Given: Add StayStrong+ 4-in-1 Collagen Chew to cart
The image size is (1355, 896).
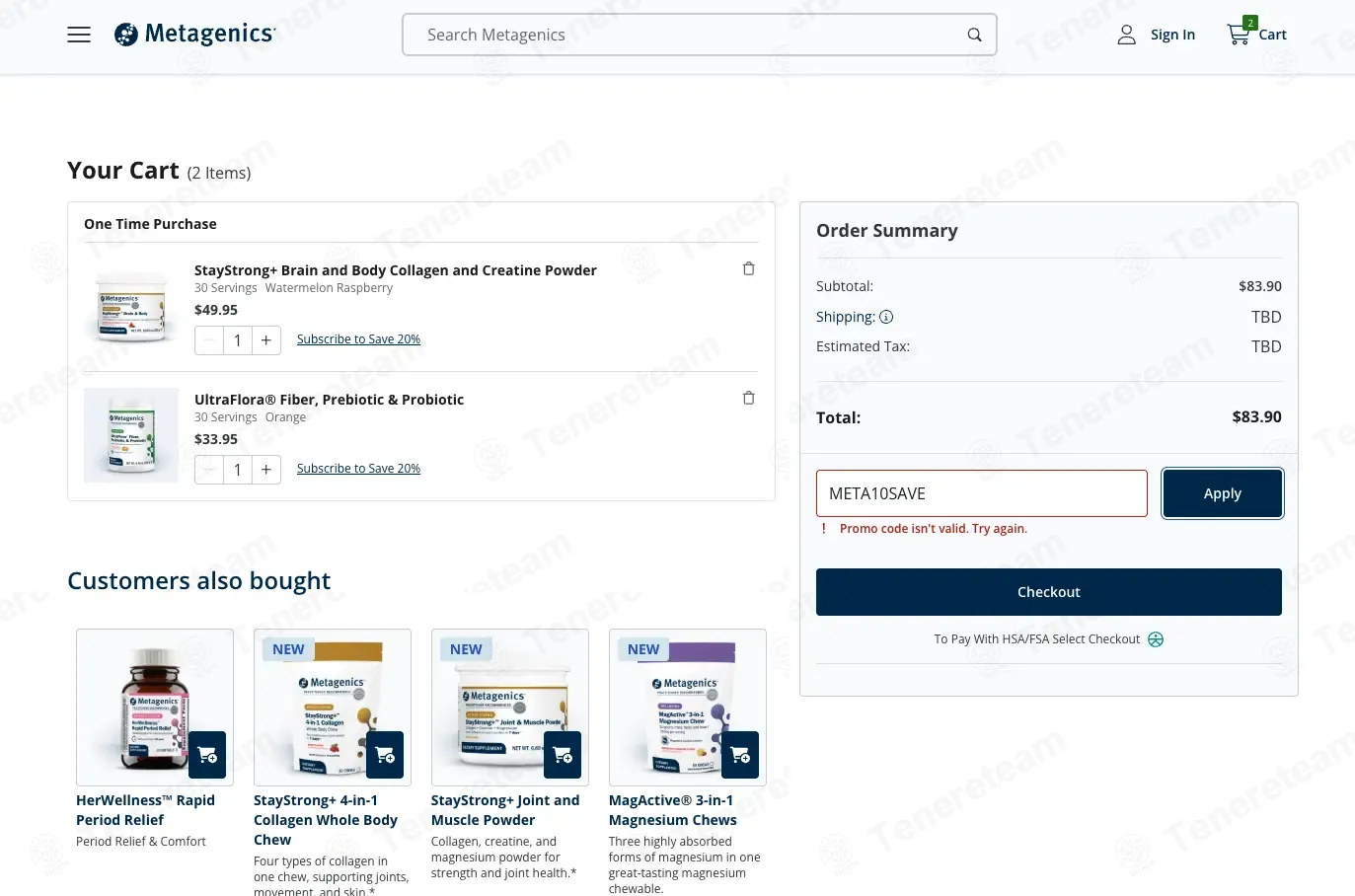Looking at the screenshot, I should click(x=385, y=755).
